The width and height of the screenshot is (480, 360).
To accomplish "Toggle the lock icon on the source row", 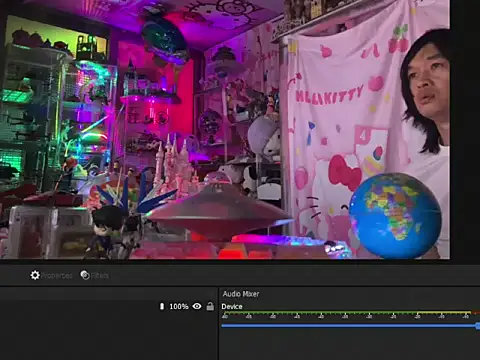I will pyautogui.click(x=210, y=306).
